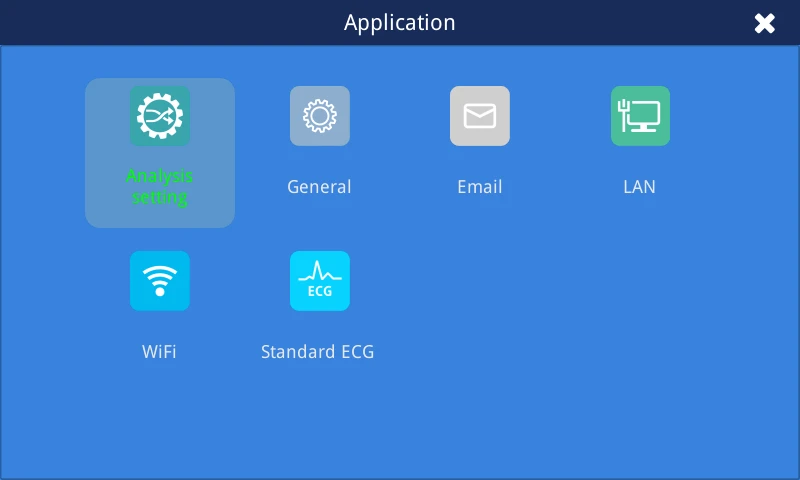Click the 'Standard ECG' text label

tap(317, 351)
